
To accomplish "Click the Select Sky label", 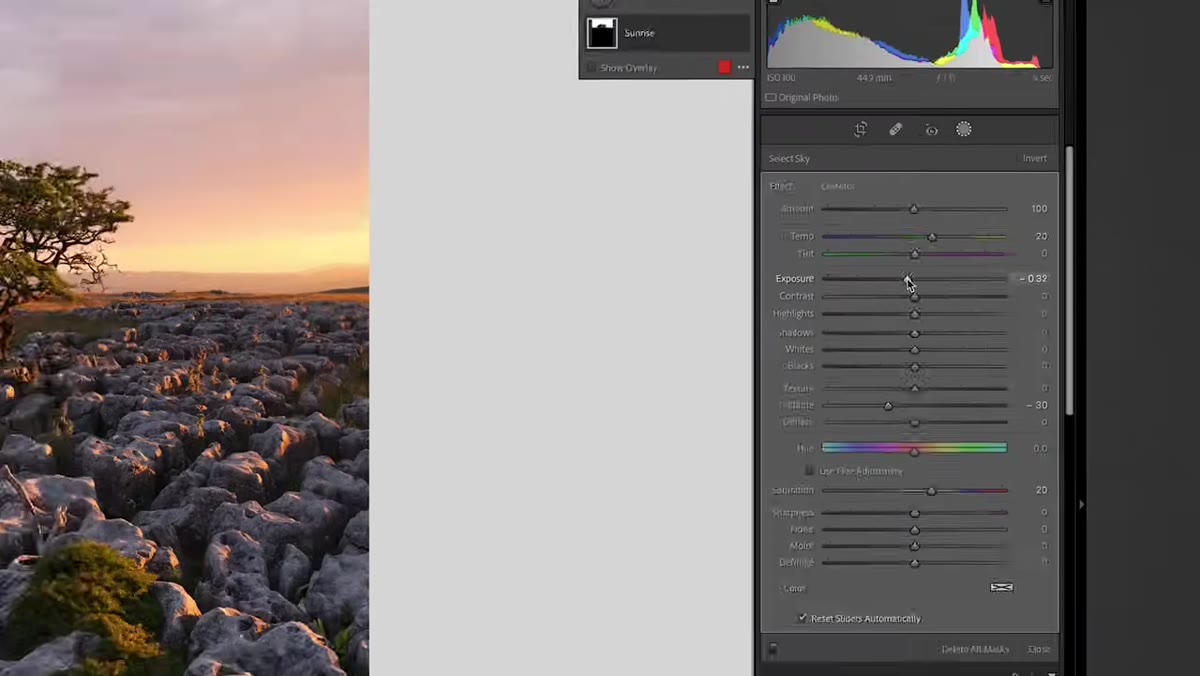I will [x=789, y=158].
